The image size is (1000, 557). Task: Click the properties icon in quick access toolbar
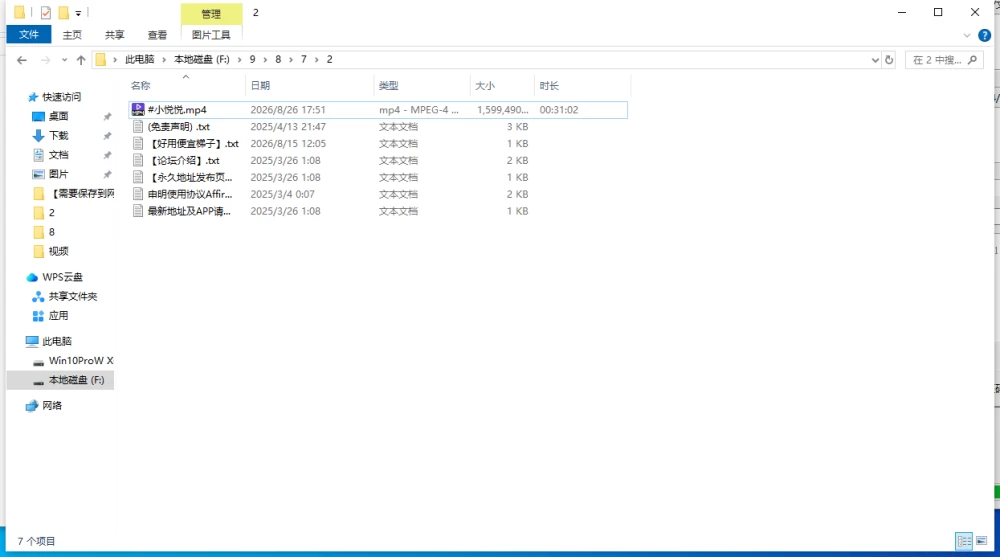tap(46, 12)
